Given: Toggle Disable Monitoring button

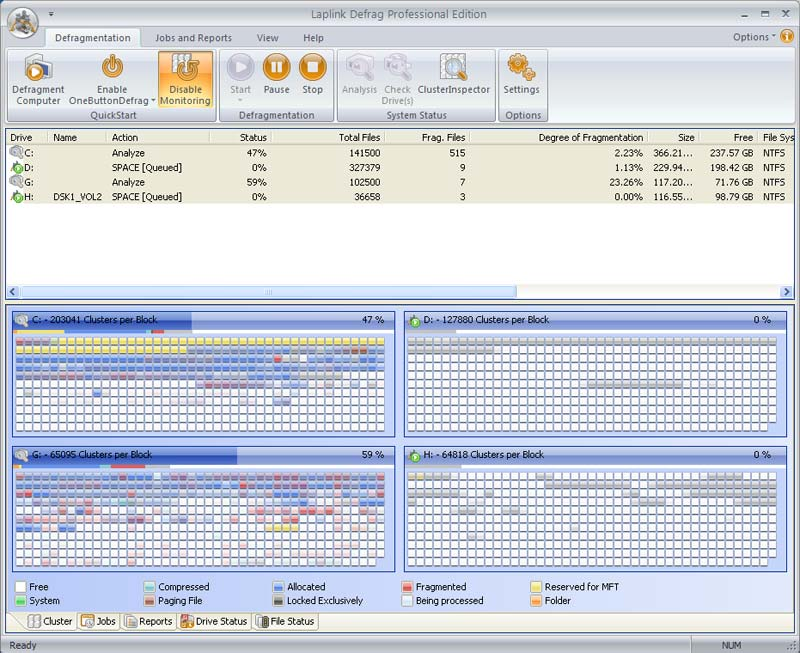Looking at the screenshot, I should pos(185,79).
